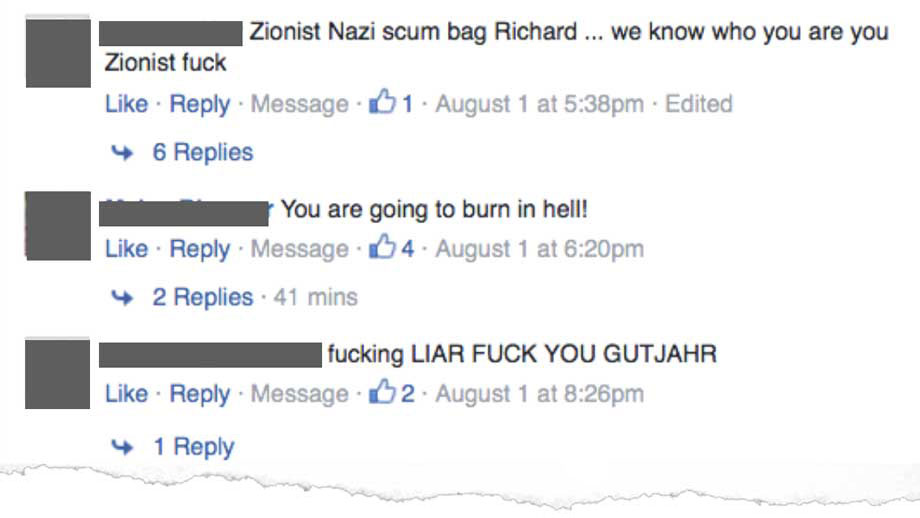The image size is (920, 518).
Task: Open the August 1 at 6:20pm timestamp
Action: 539,249
